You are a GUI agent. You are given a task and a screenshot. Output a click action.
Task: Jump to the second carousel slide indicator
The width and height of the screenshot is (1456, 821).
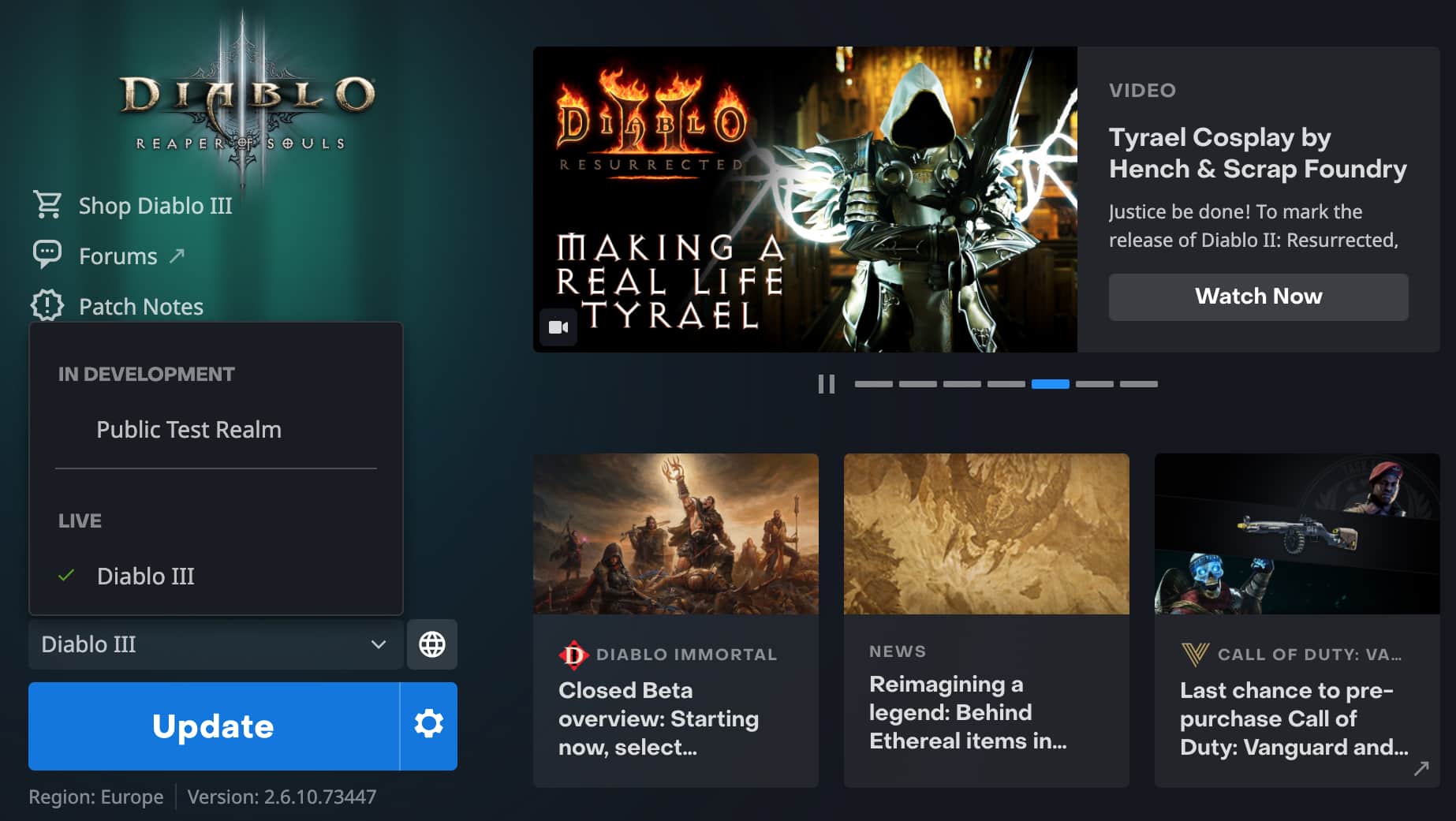[x=918, y=384]
